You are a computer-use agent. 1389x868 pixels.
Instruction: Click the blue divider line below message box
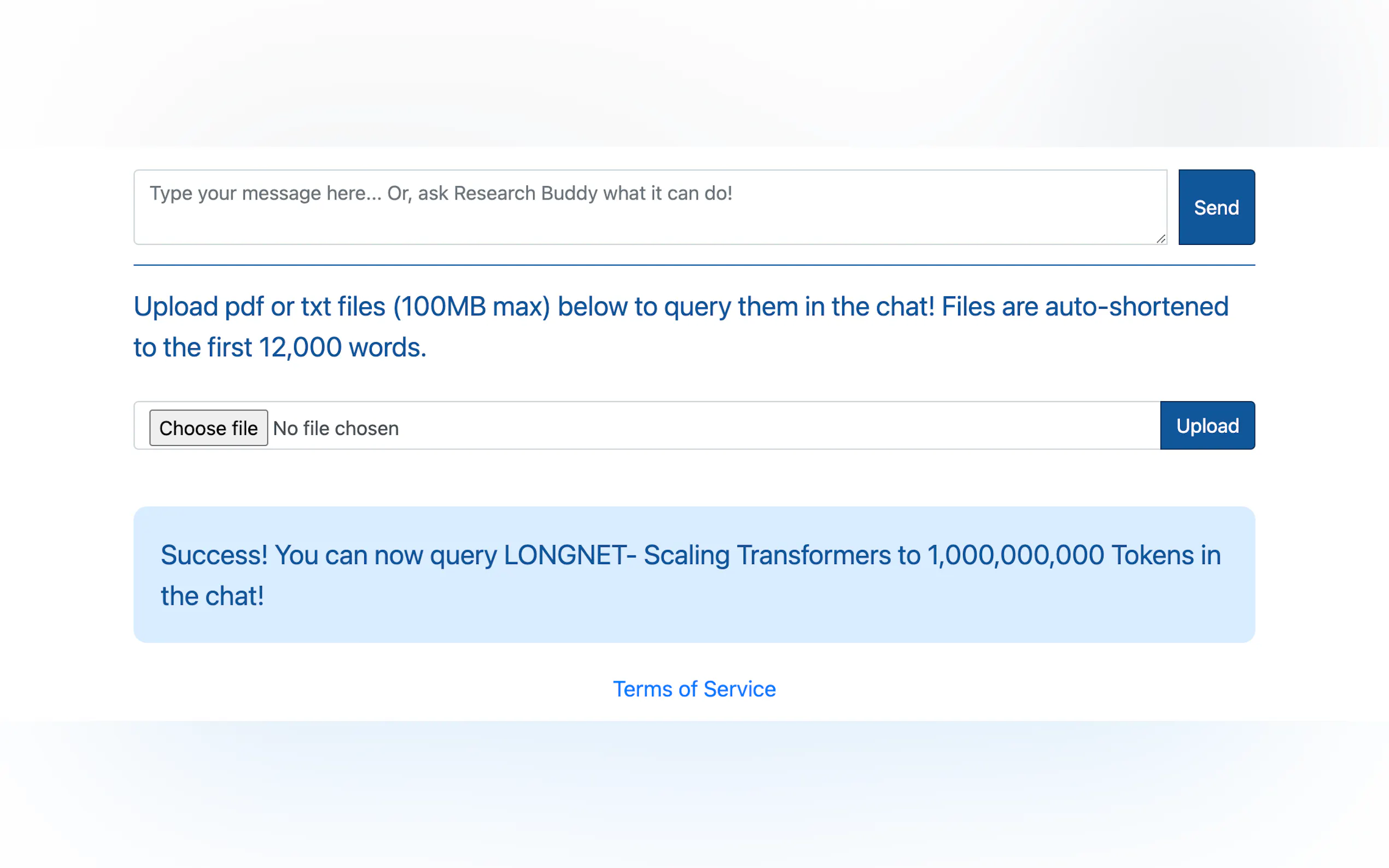click(x=693, y=265)
